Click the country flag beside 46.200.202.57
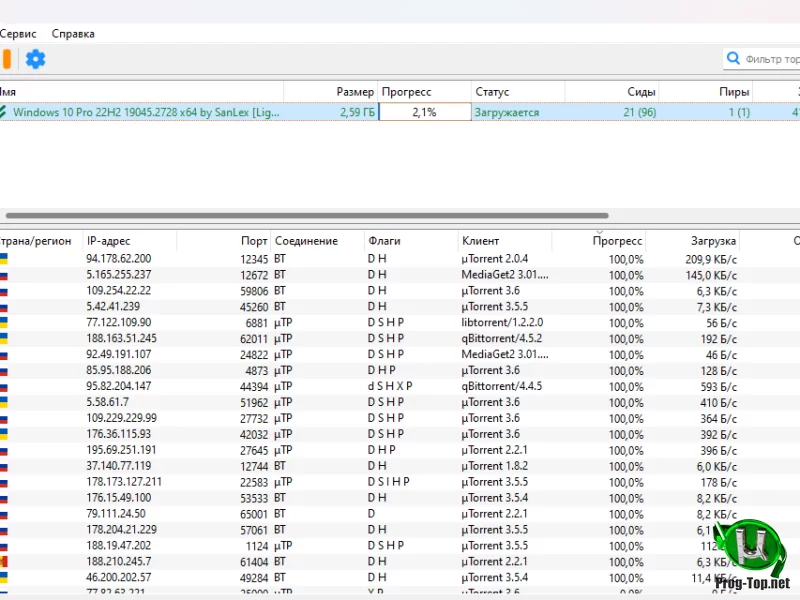800x600 pixels. [x=4, y=578]
